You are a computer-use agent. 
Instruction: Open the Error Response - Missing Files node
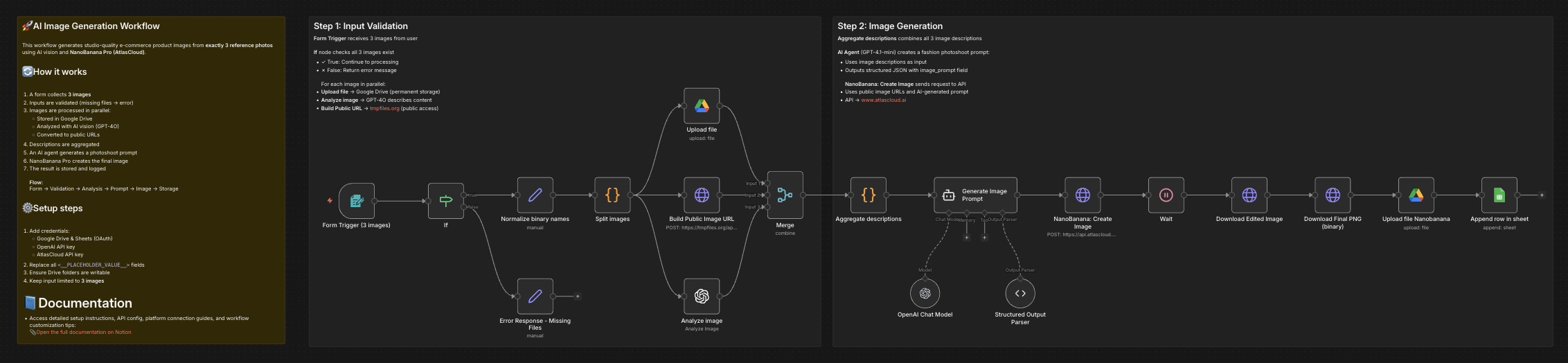535,296
